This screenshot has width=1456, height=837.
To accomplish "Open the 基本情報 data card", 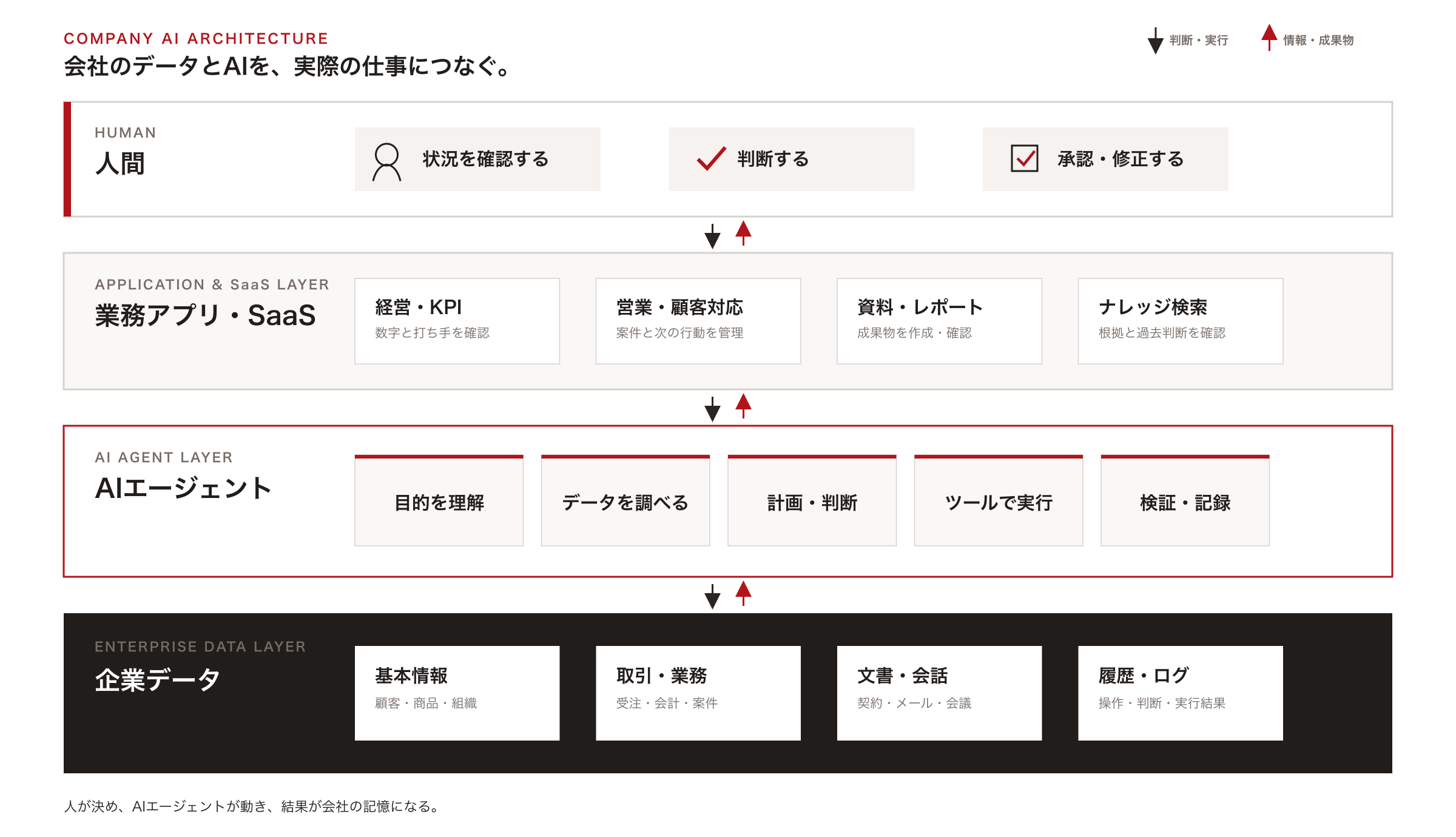I will 457,693.
